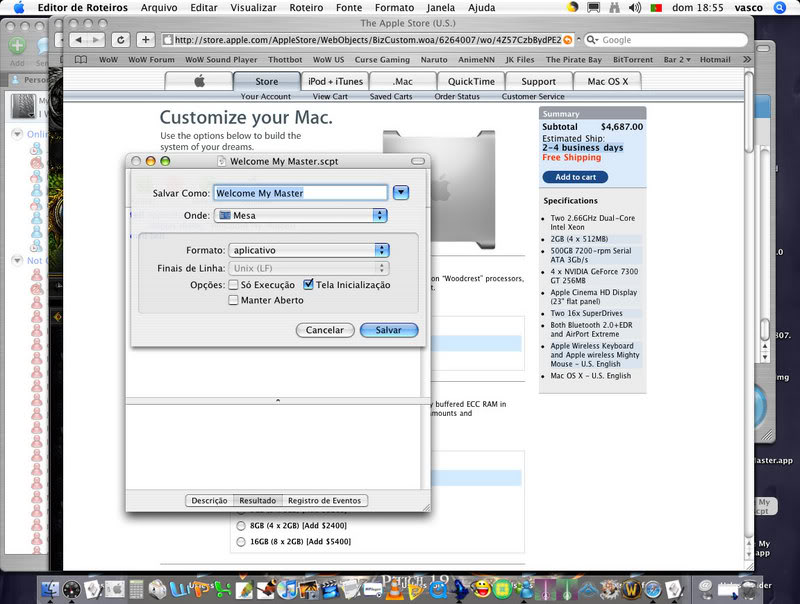
Task: Click the Apple logo store tab
Action: point(199,81)
